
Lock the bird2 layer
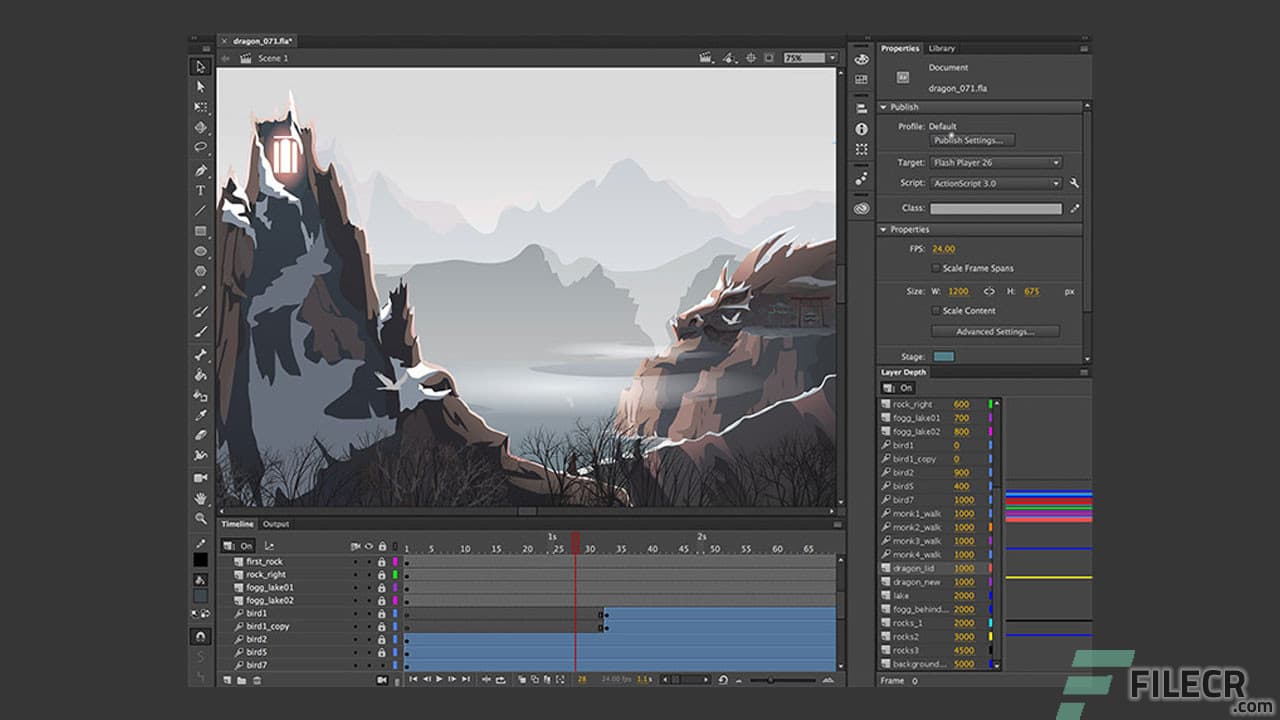(x=381, y=641)
